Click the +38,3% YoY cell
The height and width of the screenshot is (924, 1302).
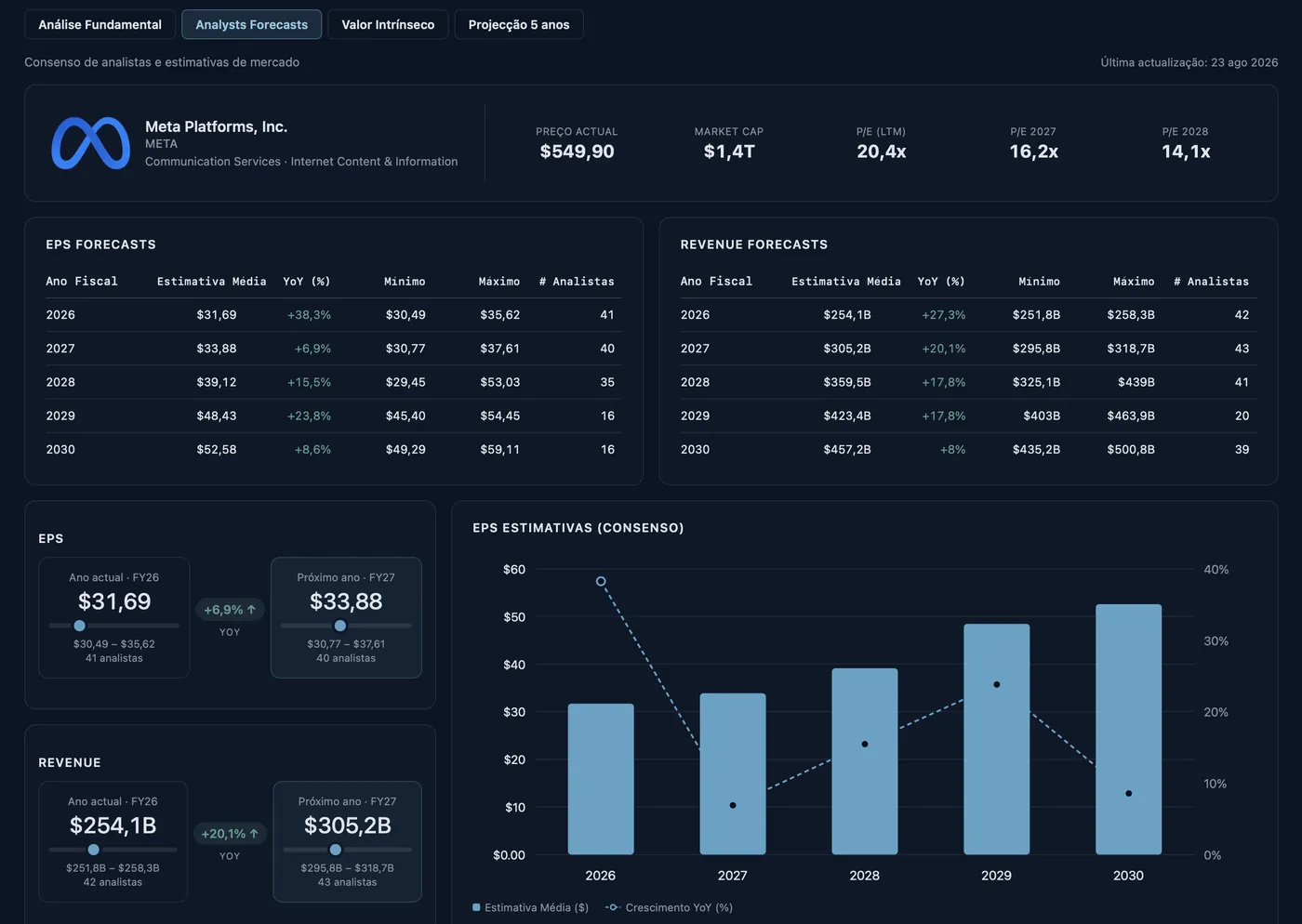(x=309, y=315)
